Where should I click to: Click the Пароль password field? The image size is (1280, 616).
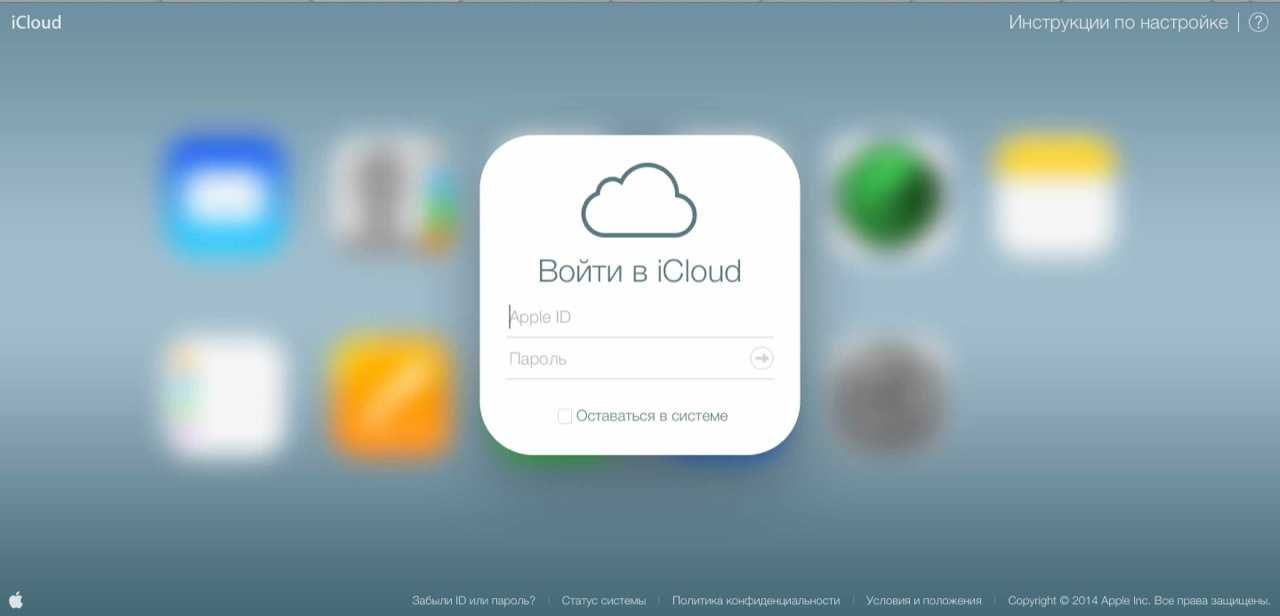tap(625, 359)
